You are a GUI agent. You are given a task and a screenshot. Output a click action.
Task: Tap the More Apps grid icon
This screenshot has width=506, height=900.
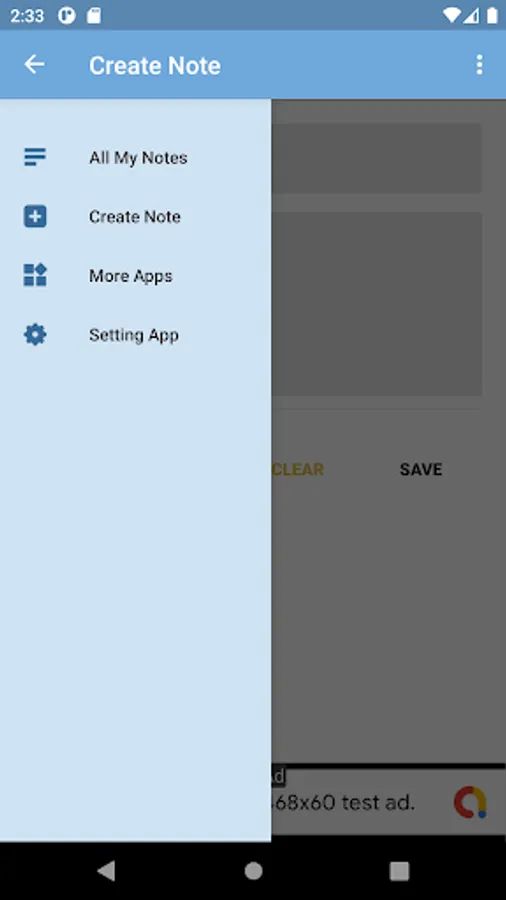coord(35,275)
